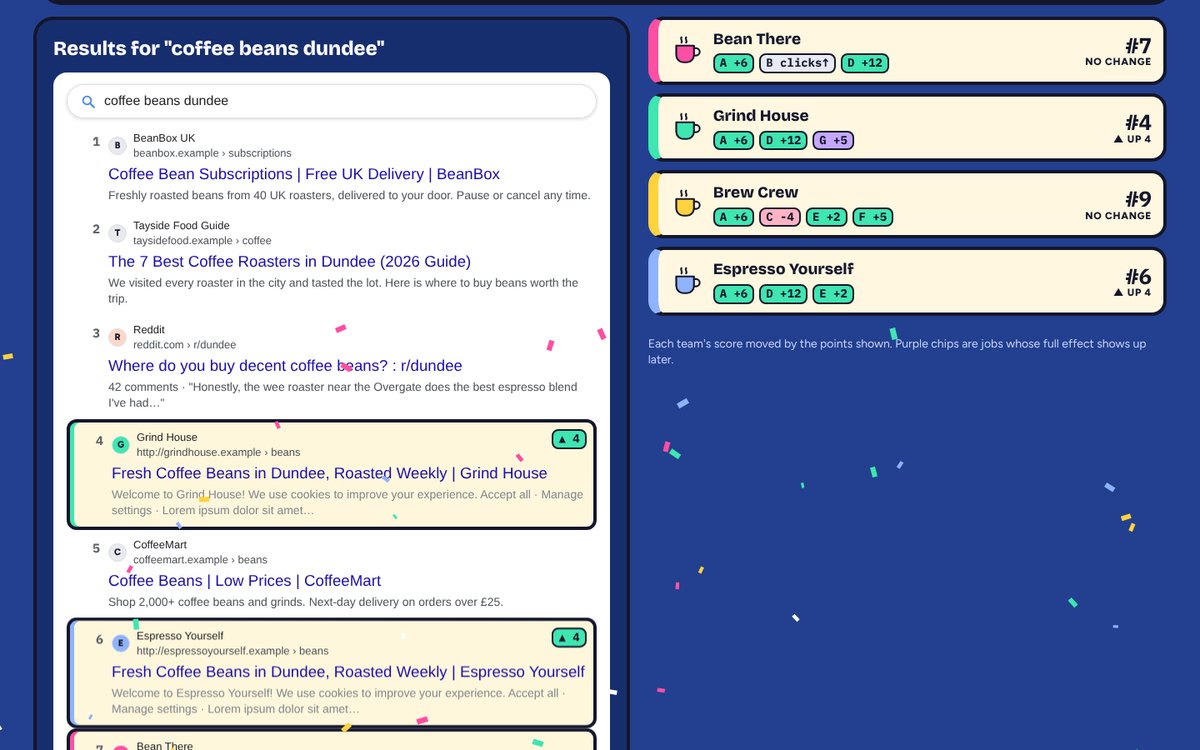1200x750 pixels.
Task: Click the up 4 badge on Grind House result
Action: 568,439
